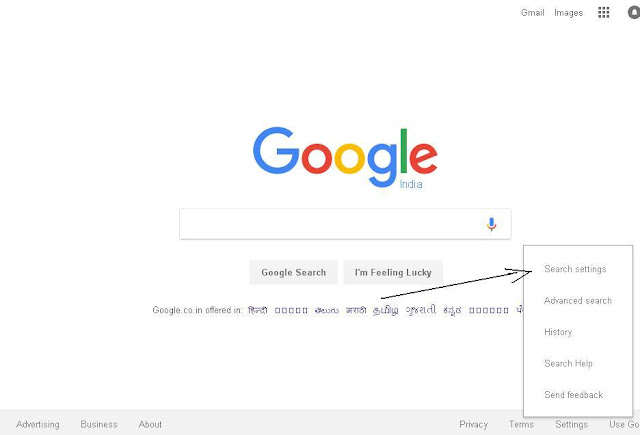Click the Google India logo

click(x=345, y=158)
